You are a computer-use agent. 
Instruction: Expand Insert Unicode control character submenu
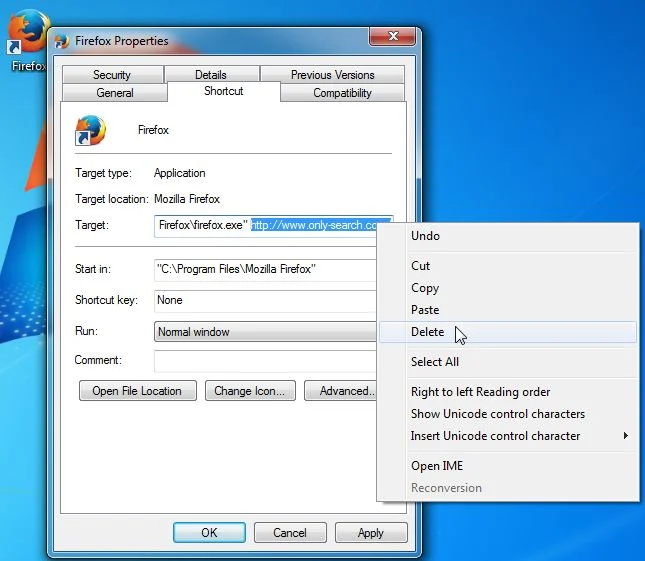click(508, 436)
